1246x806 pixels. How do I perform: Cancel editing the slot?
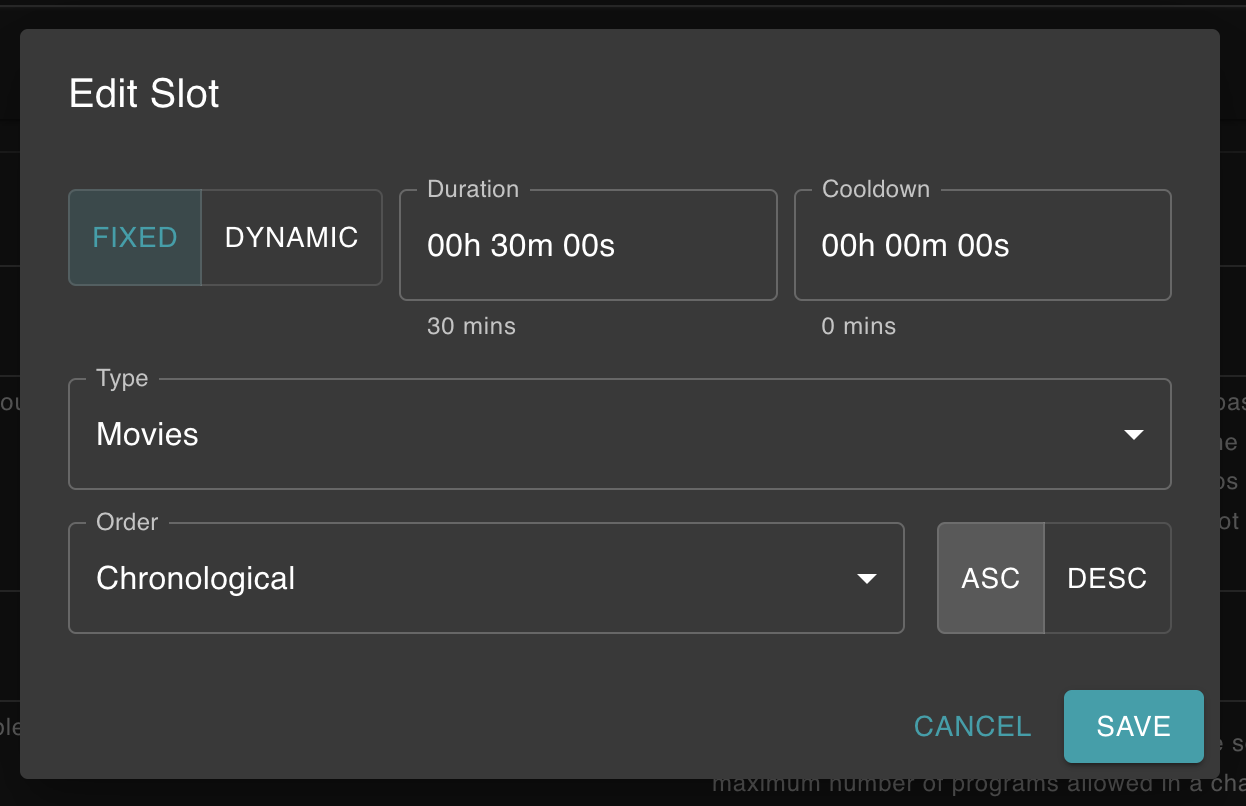tap(971, 726)
